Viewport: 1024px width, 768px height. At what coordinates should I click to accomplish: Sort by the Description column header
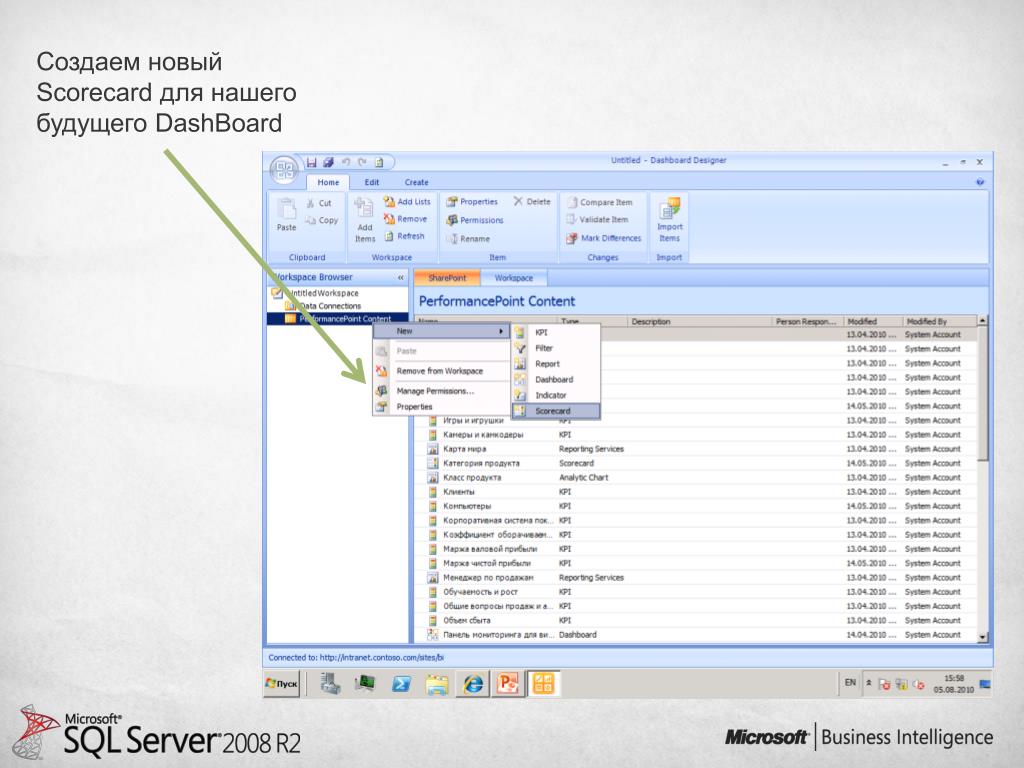699,321
